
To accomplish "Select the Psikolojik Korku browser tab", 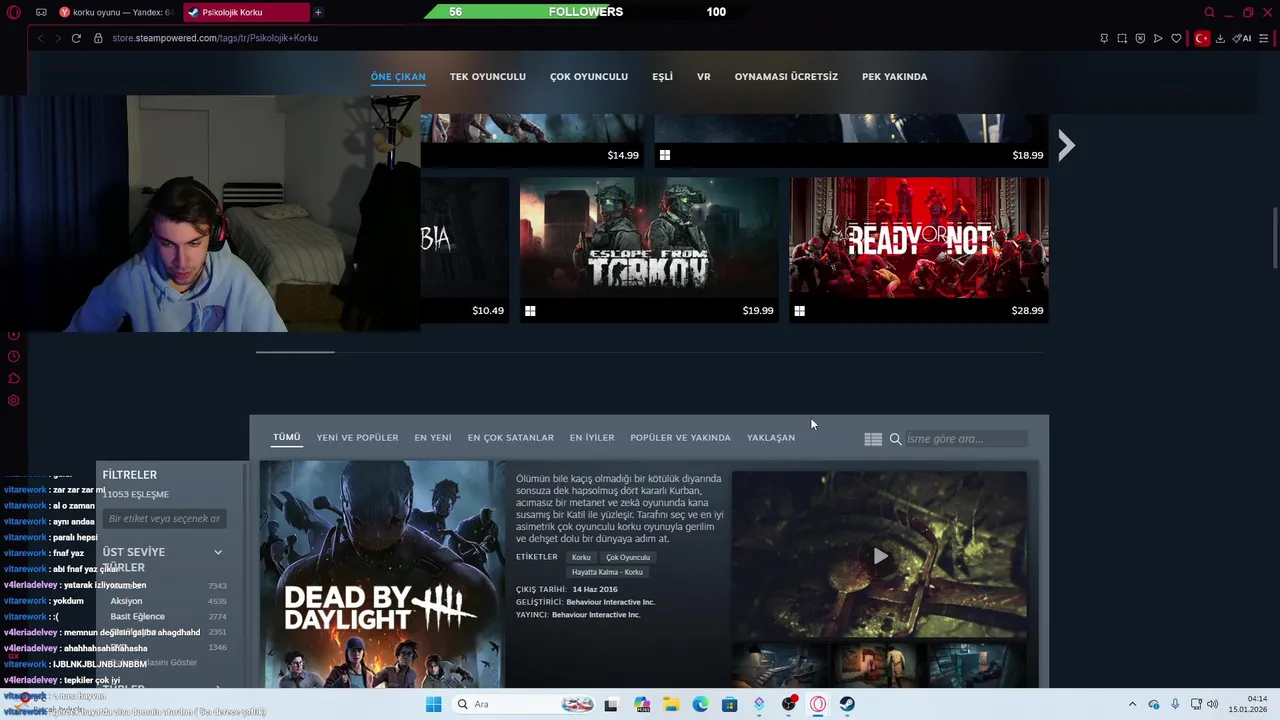I will click(x=246, y=12).
